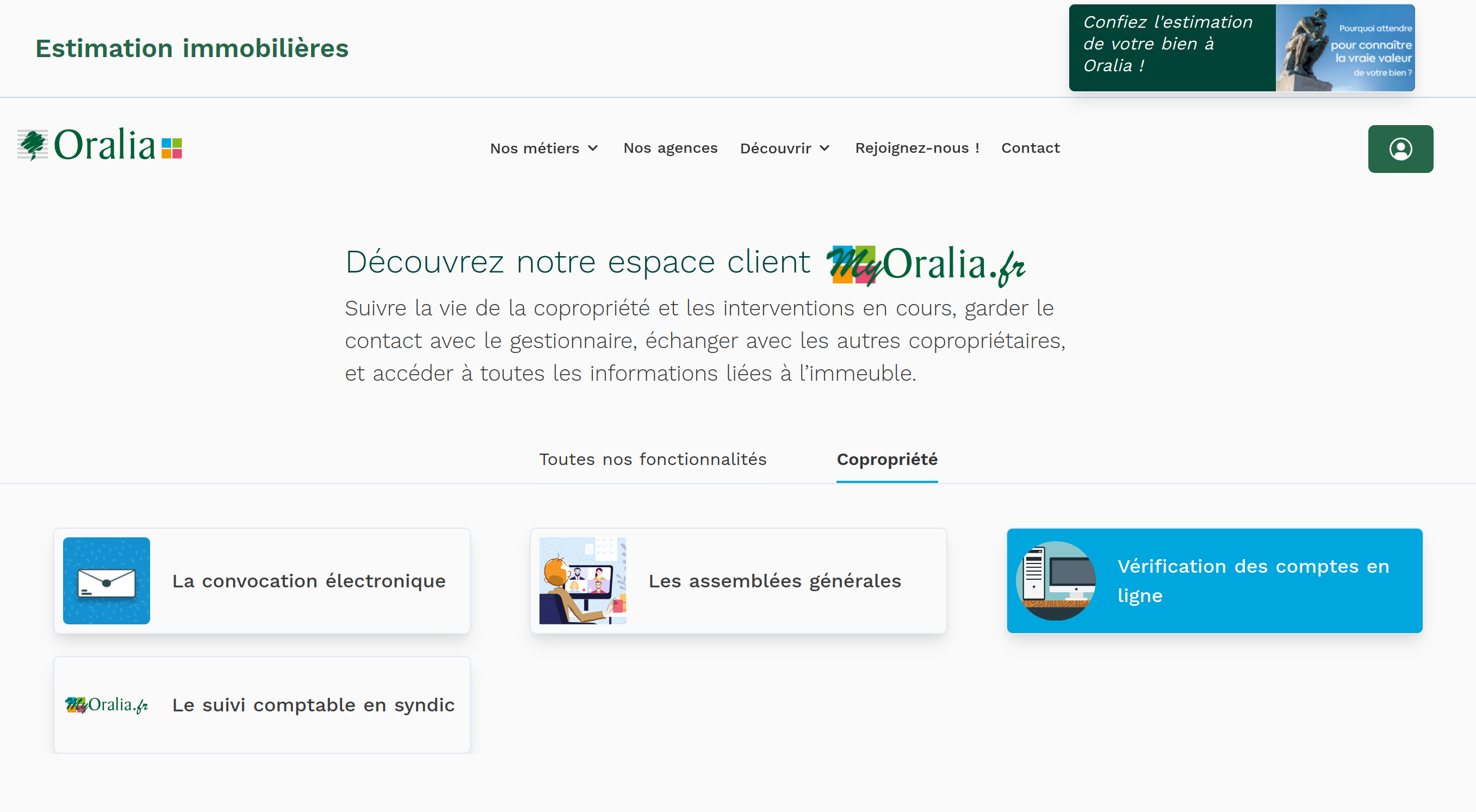
Task: Open the Nos agences page
Action: (x=670, y=148)
